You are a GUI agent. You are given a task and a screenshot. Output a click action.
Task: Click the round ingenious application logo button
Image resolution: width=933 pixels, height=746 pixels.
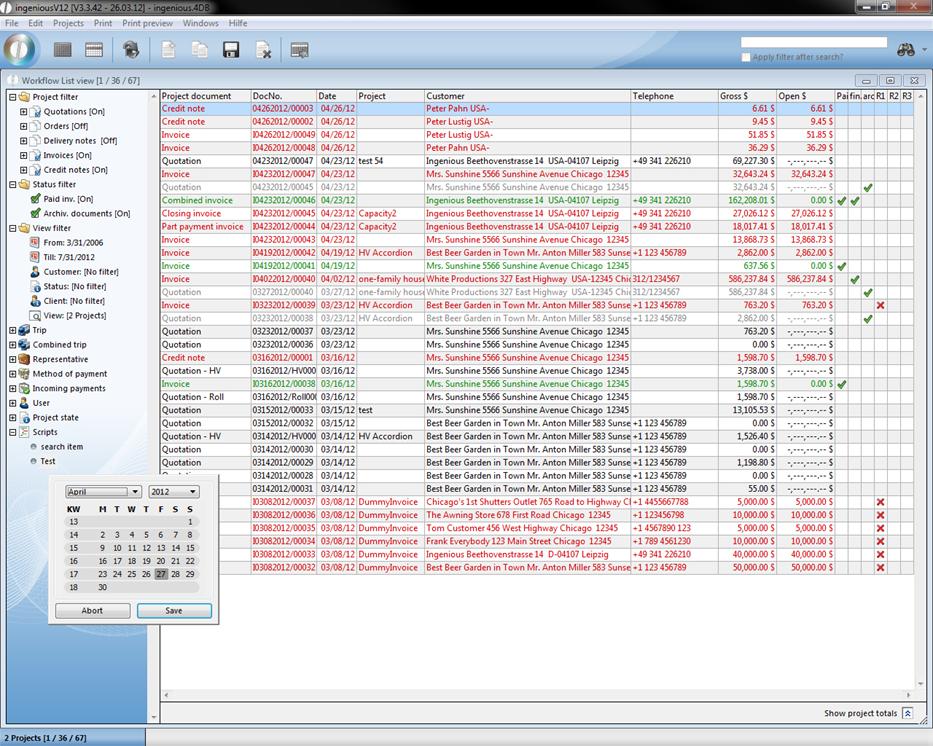click(21, 49)
